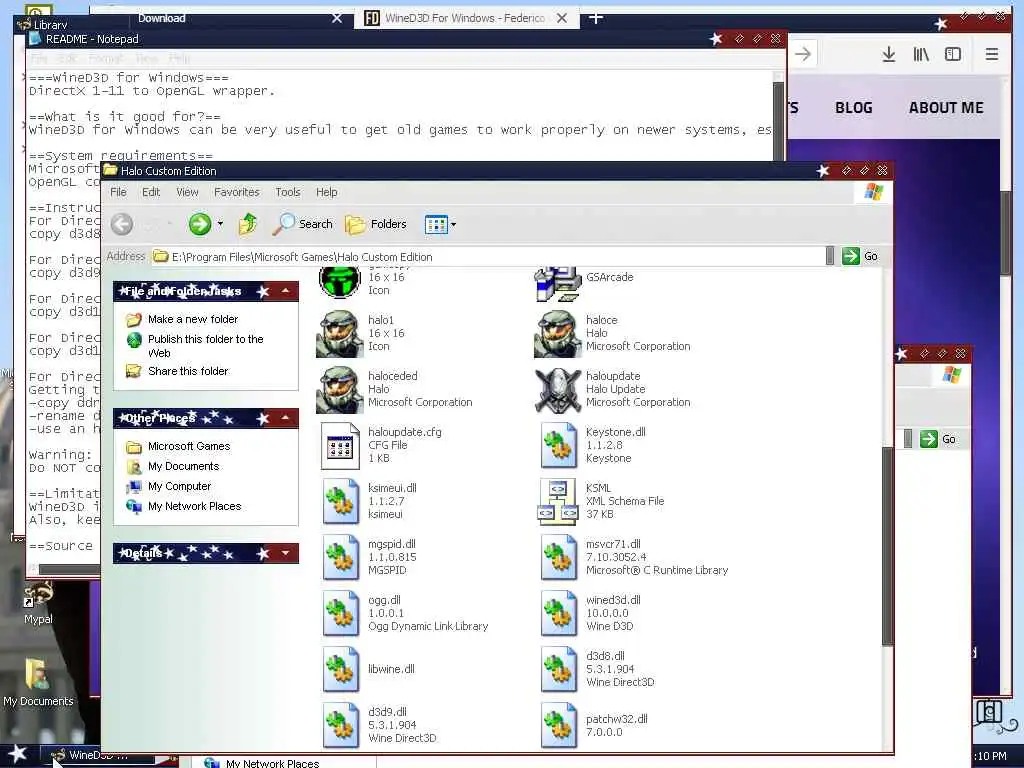Click Publish this folder to the Web
Image resolution: width=1024 pixels, height=768 pixels.
[x=205, y=346]
